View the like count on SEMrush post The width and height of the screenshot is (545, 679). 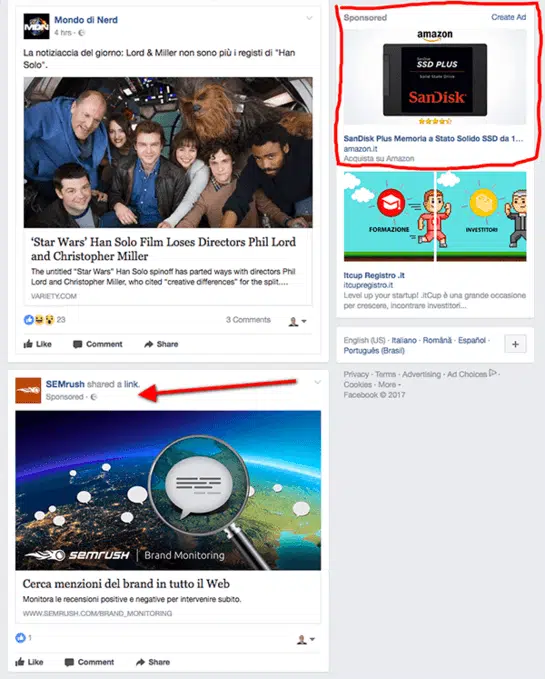click(x=24, y=638)
